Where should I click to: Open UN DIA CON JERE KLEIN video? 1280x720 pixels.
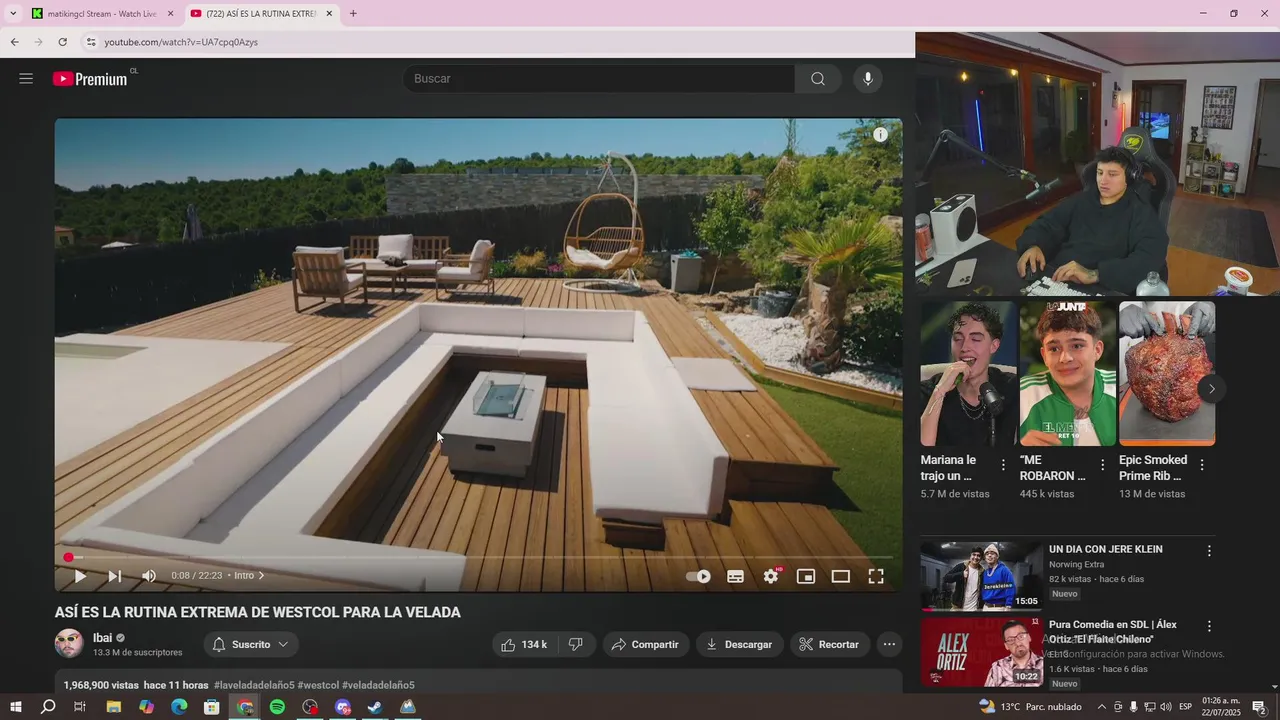point(981,576)
